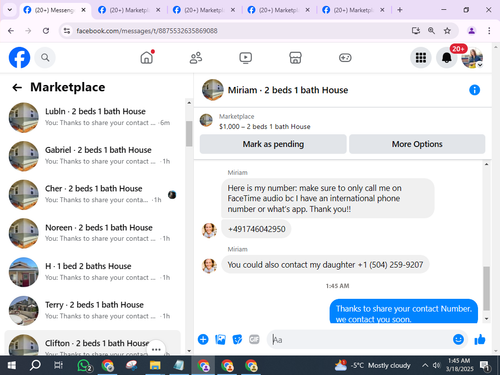Open the install/cast icon in address bar
Screen dimensions: 500x375
416,31
